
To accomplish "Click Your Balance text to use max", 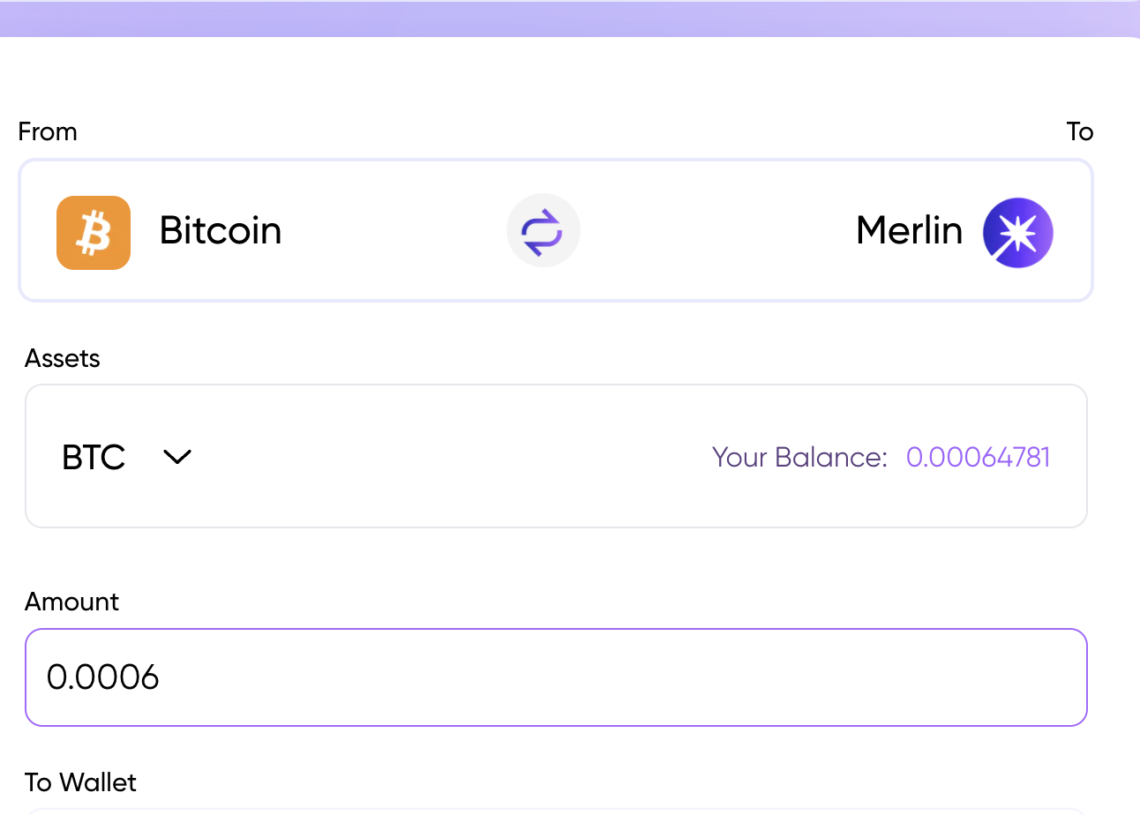I will [x=799, y=457].
